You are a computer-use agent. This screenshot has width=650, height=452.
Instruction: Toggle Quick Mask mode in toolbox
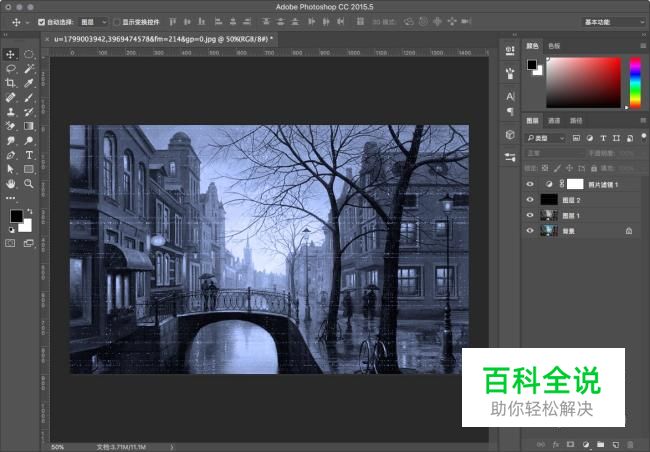[x=10, y=243]
